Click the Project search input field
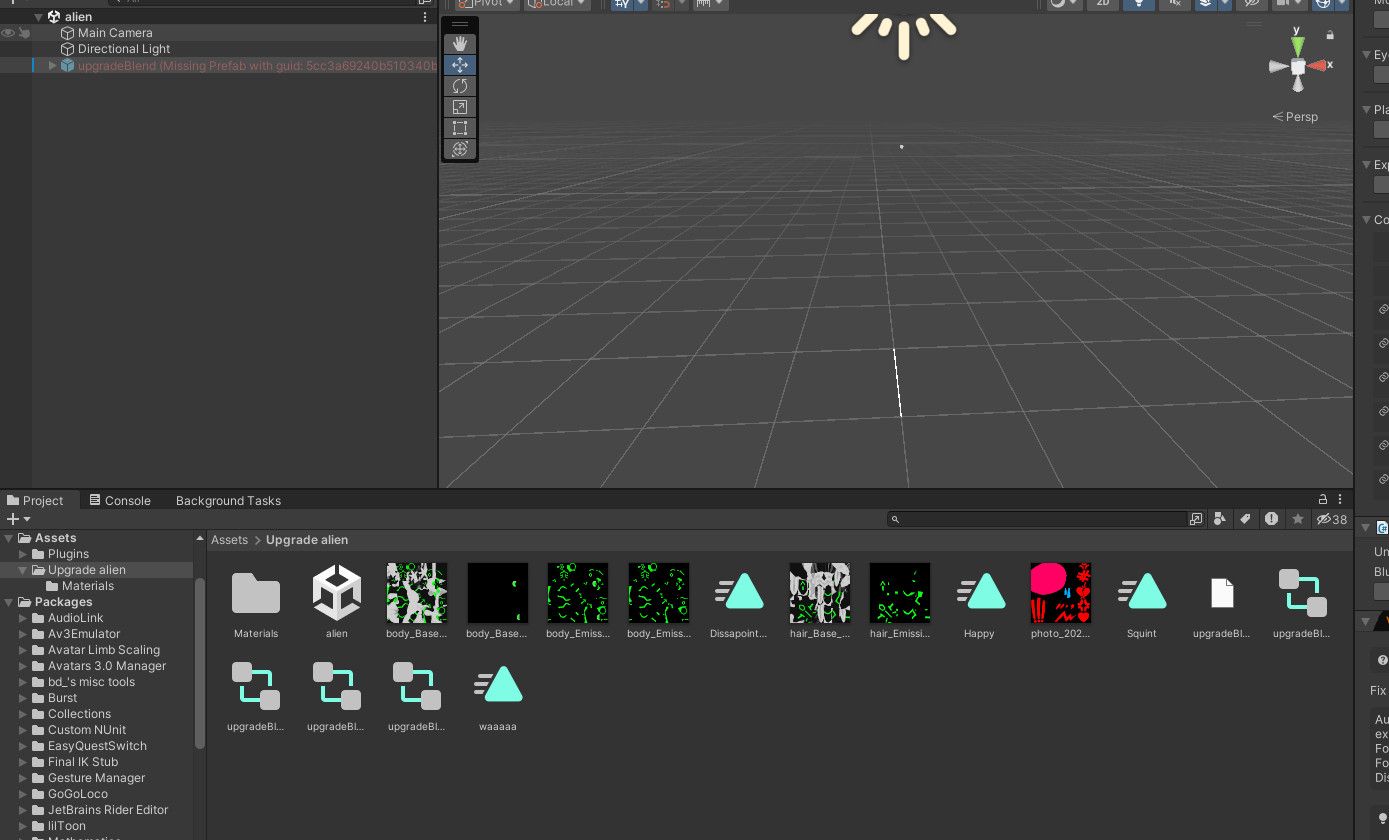 coord(1037,519)
